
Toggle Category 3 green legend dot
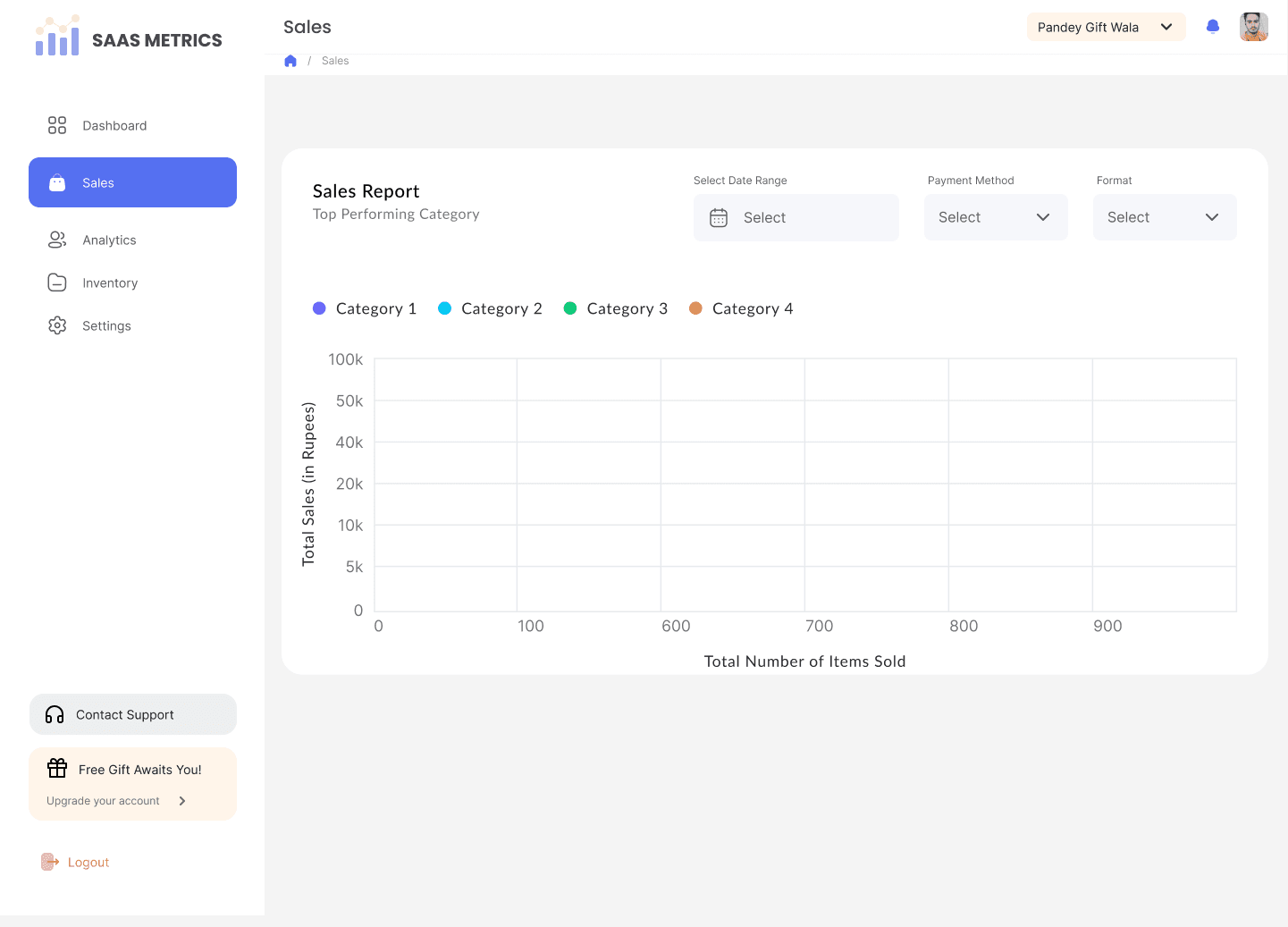pyautogui.click(x=570, y=308)
